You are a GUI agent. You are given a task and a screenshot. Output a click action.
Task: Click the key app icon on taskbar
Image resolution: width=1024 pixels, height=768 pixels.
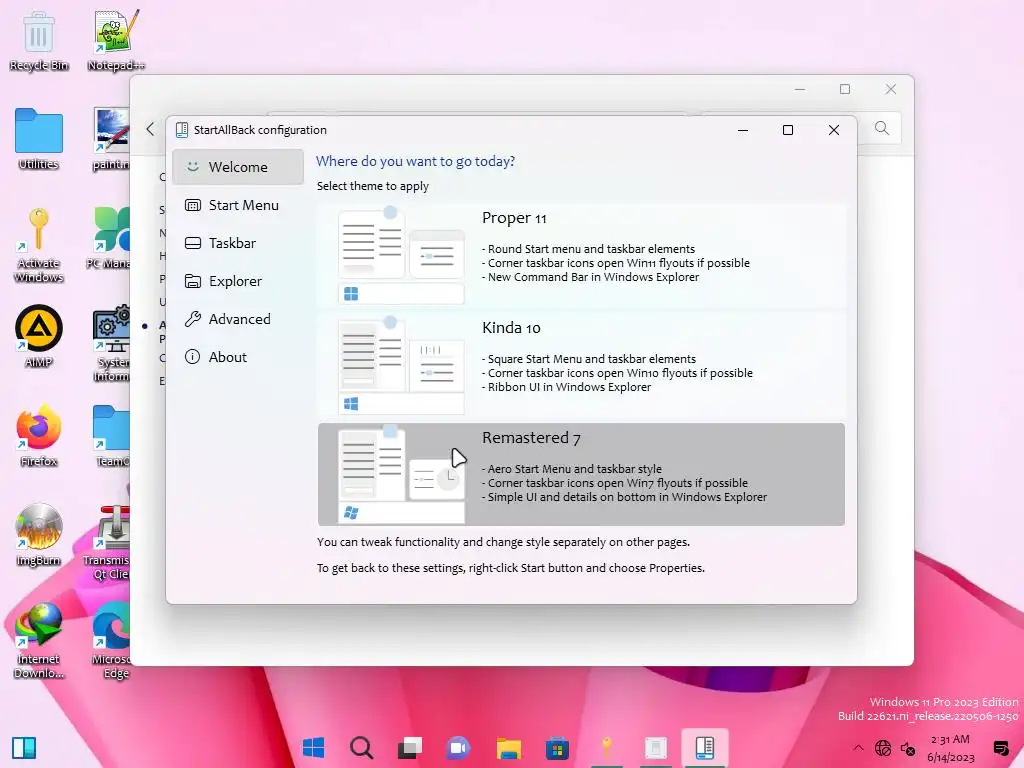(607, 747)
